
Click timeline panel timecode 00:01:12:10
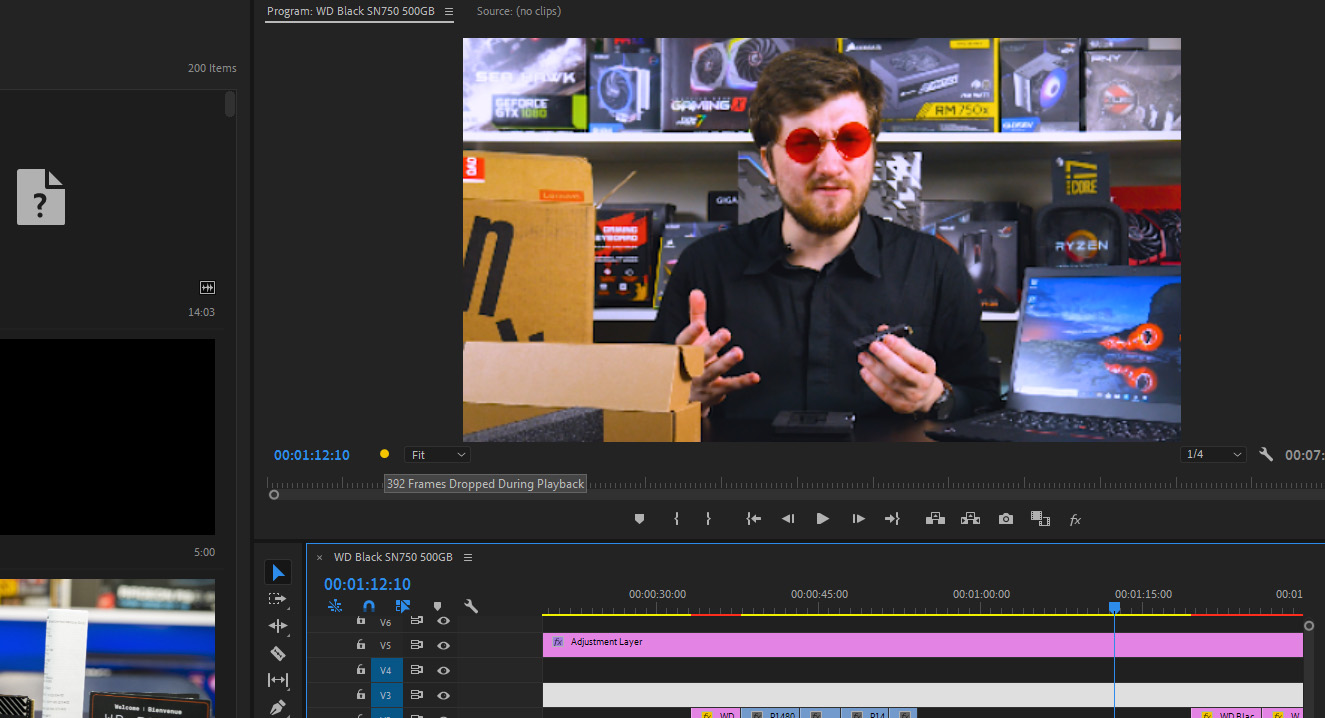pos(367,584)
